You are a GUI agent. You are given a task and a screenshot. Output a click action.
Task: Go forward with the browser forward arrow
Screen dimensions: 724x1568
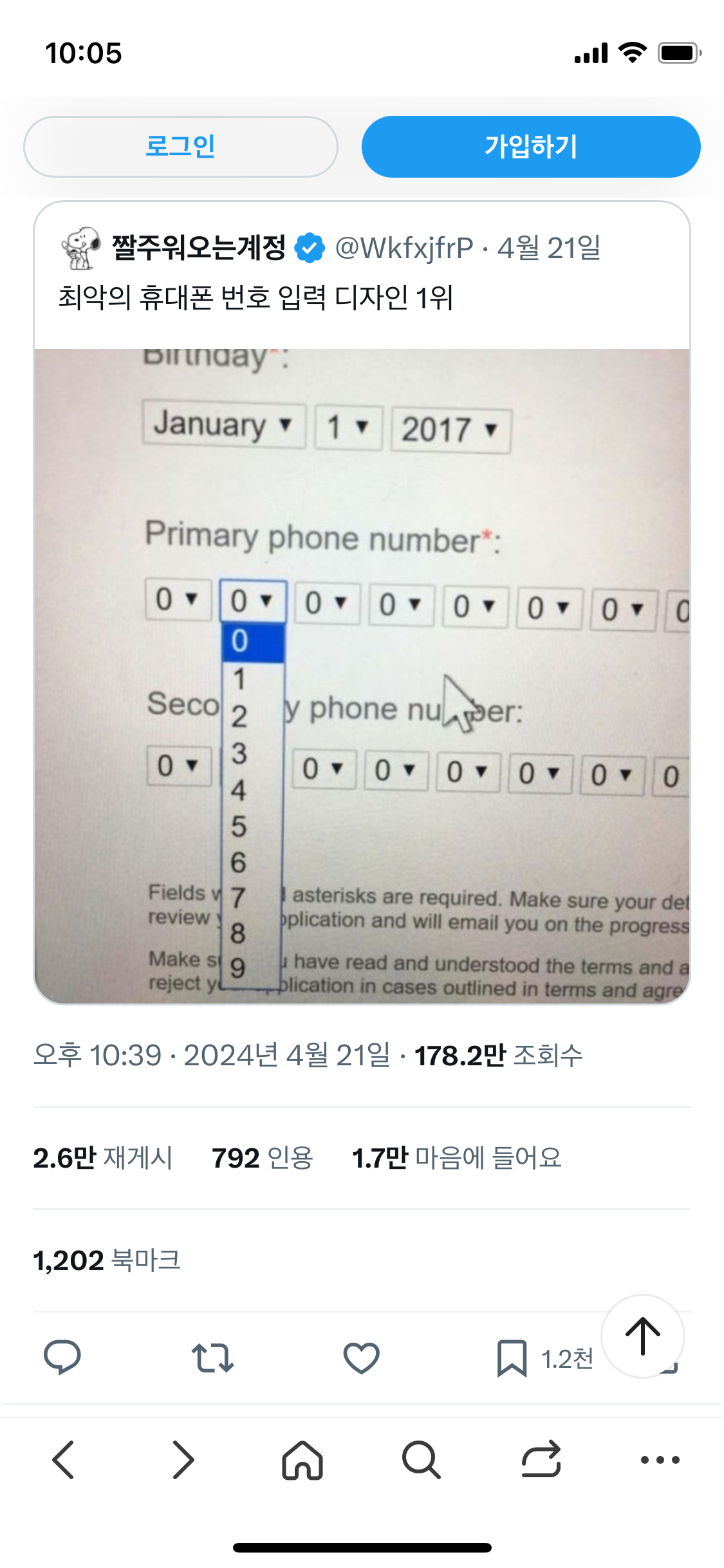[x=183, y=1459]
